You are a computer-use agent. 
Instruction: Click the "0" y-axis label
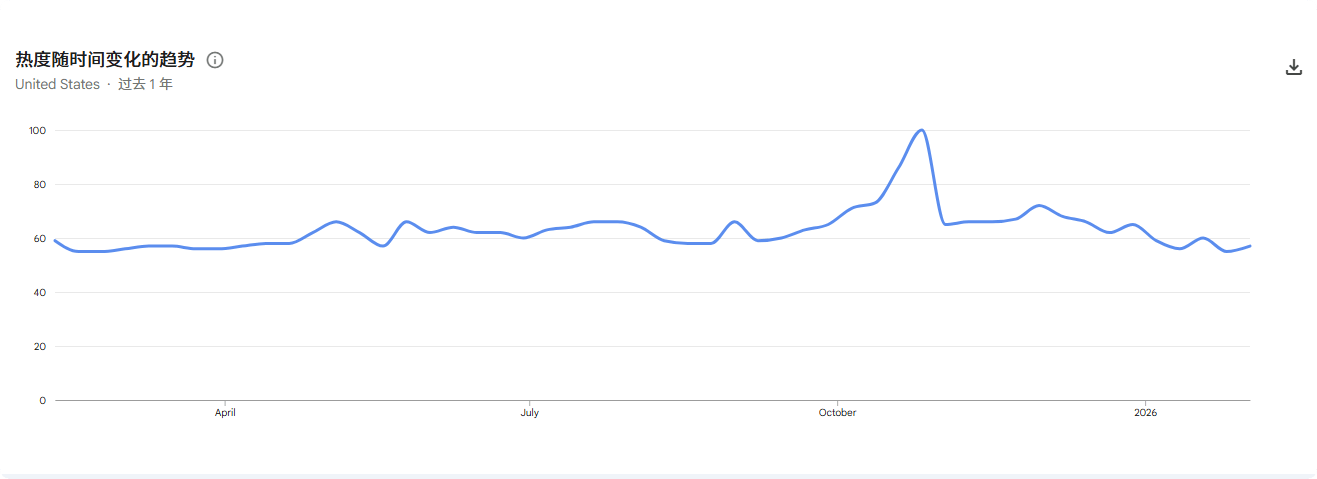click(42, 400)
